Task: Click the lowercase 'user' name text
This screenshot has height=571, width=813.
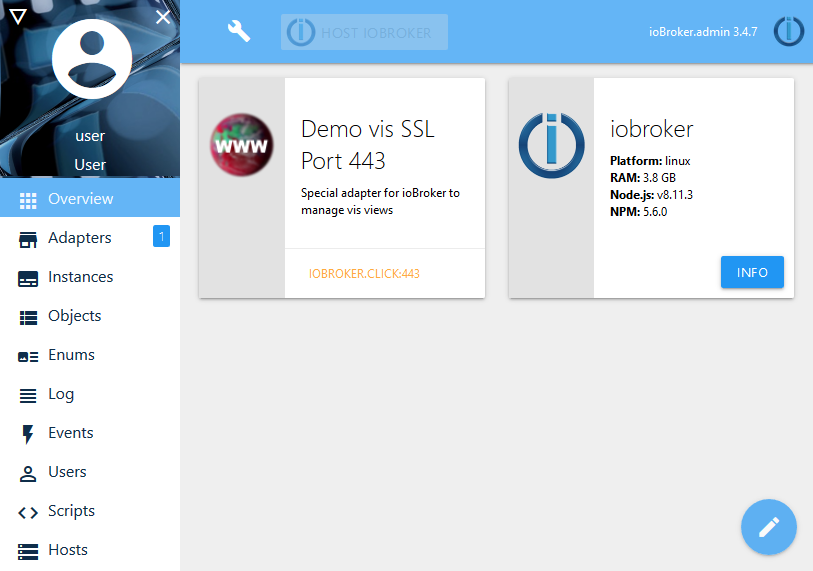Action: [x=90, y=136]
